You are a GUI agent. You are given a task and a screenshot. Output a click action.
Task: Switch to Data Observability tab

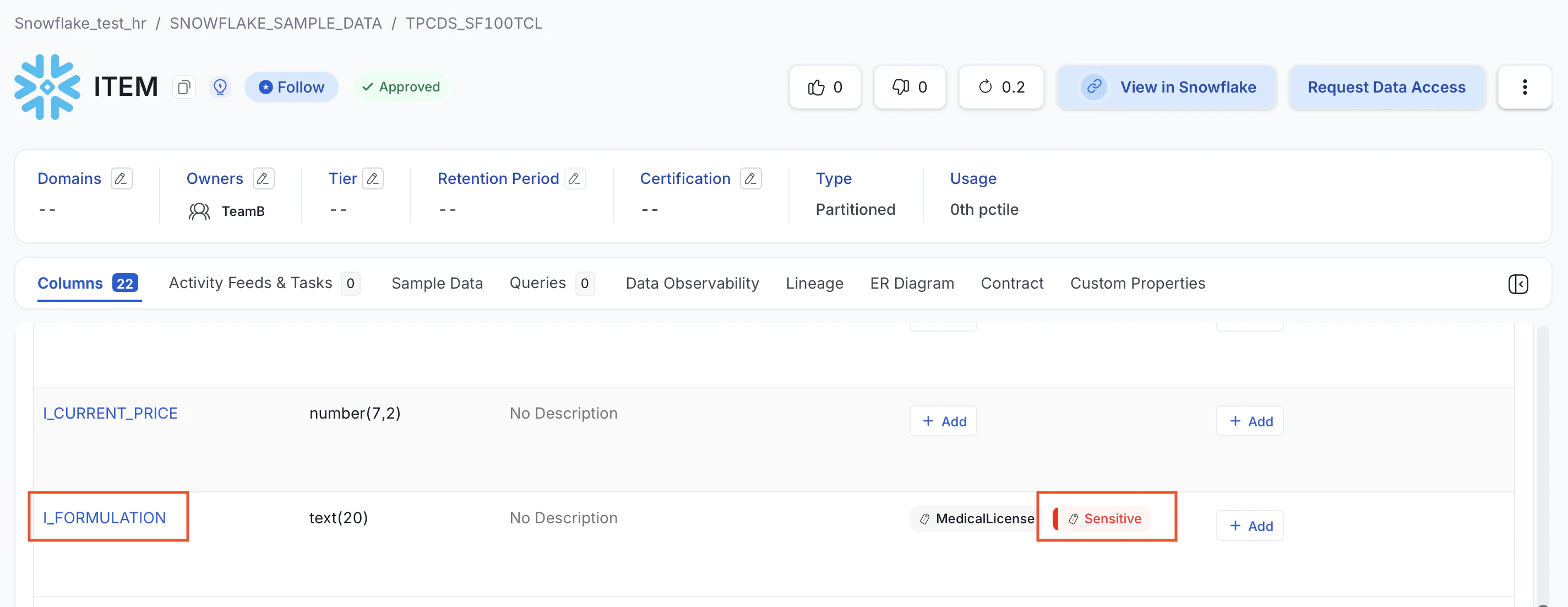(692, 283)
